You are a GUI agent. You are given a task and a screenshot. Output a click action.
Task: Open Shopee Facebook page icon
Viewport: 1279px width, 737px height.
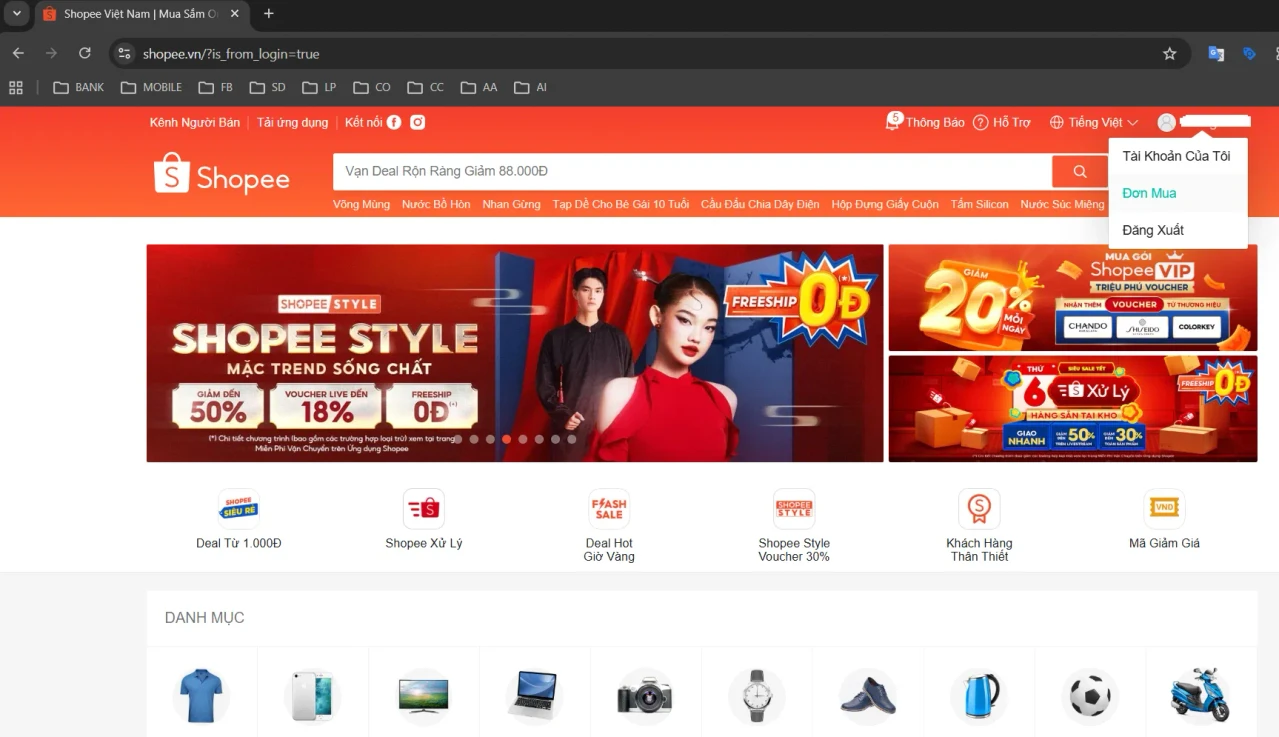tap(394, 122)
